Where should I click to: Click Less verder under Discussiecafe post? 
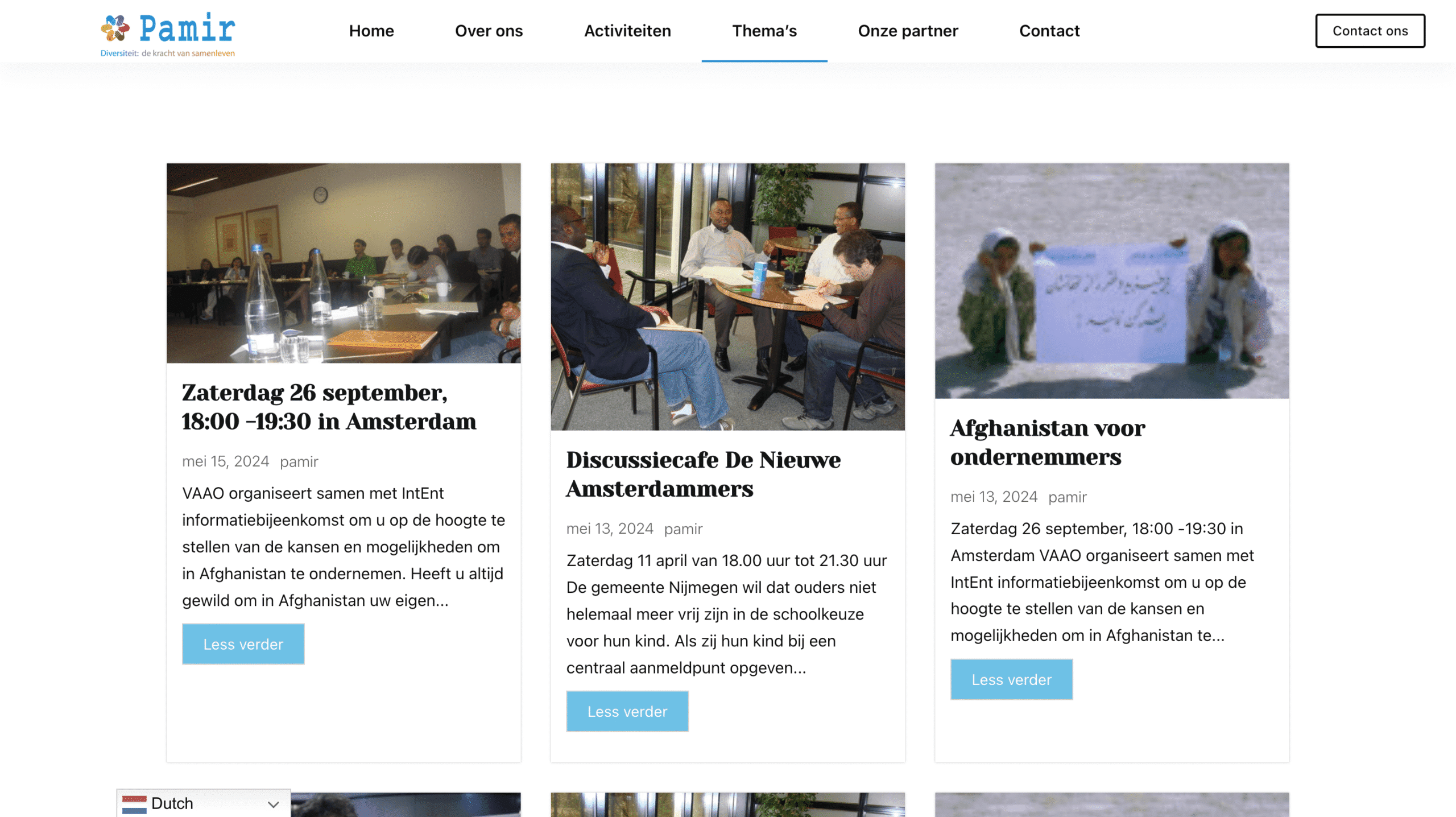(627, 711)
